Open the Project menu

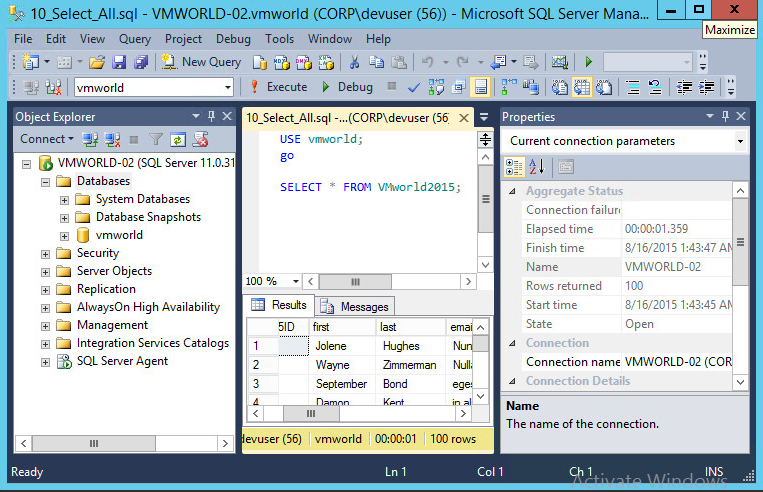[x=183, y=39]
